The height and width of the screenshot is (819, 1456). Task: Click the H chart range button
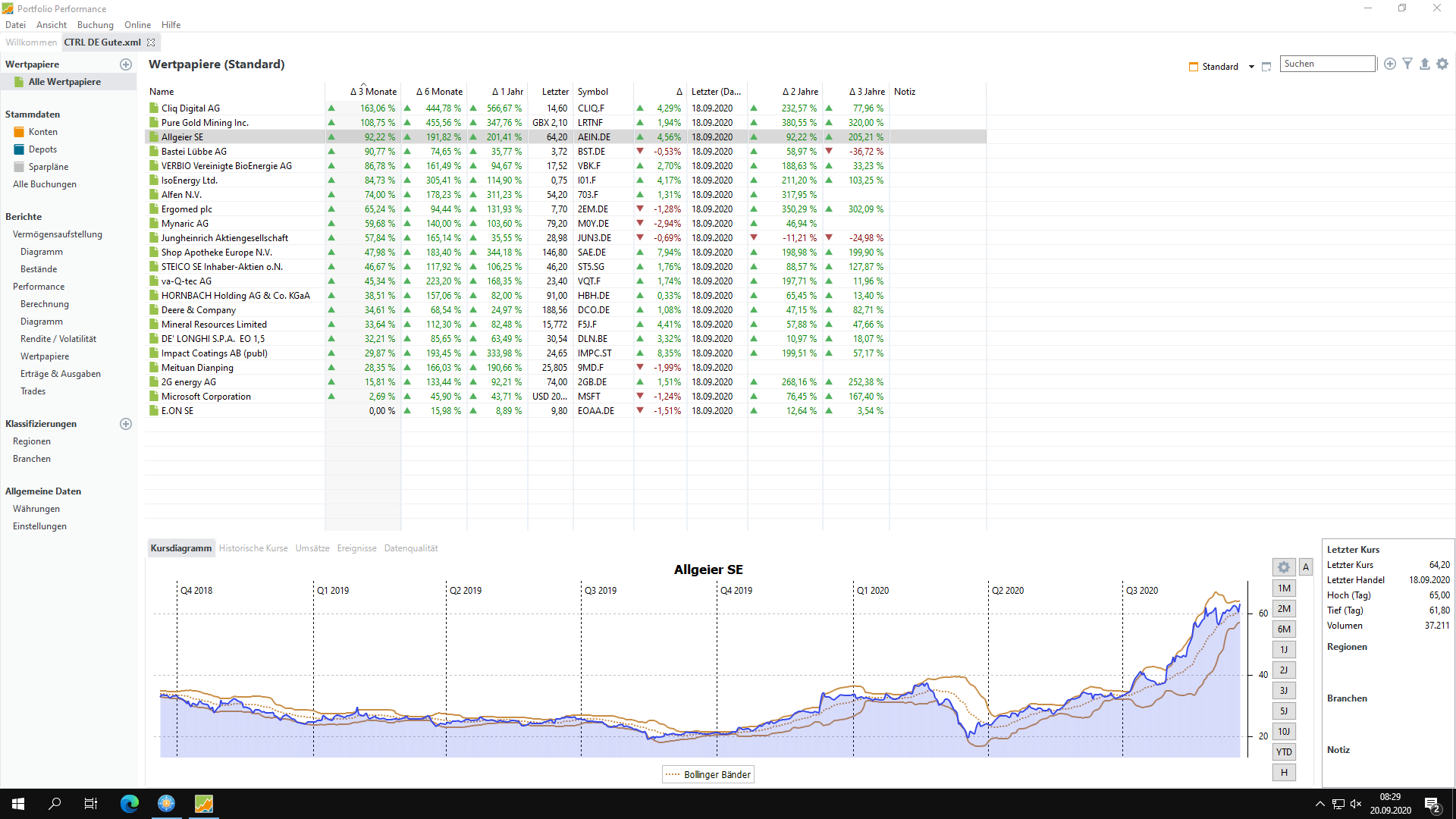coord(1284,773)
